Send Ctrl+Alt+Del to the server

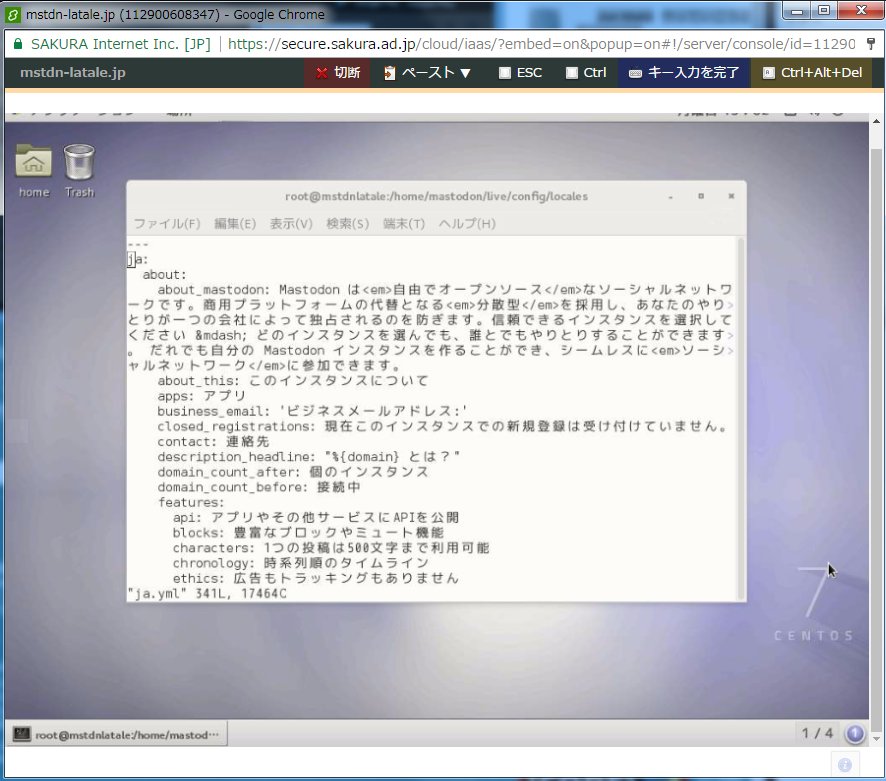click(813, 73)
